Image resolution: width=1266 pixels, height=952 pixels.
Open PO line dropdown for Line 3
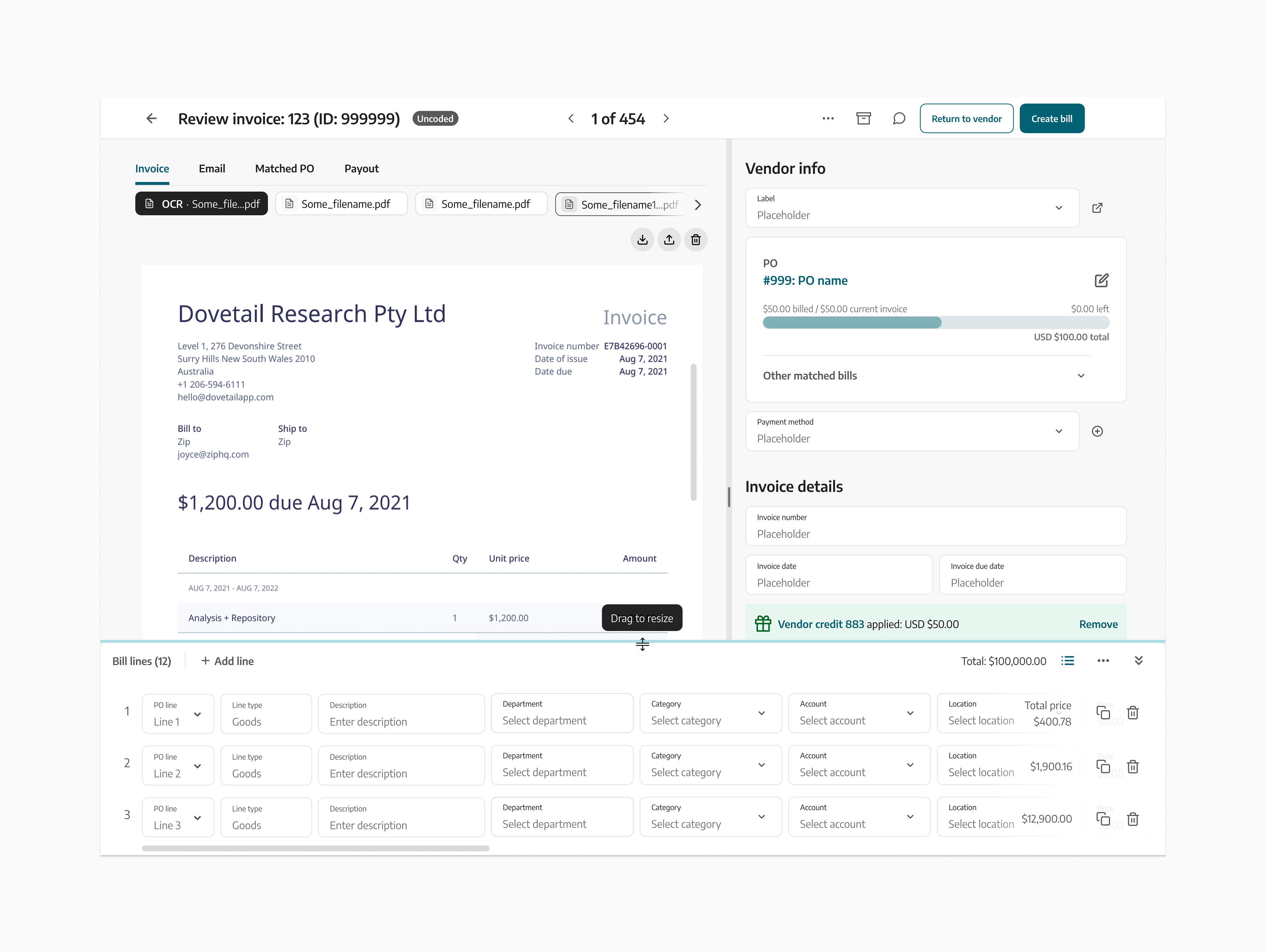coord(178,817)
